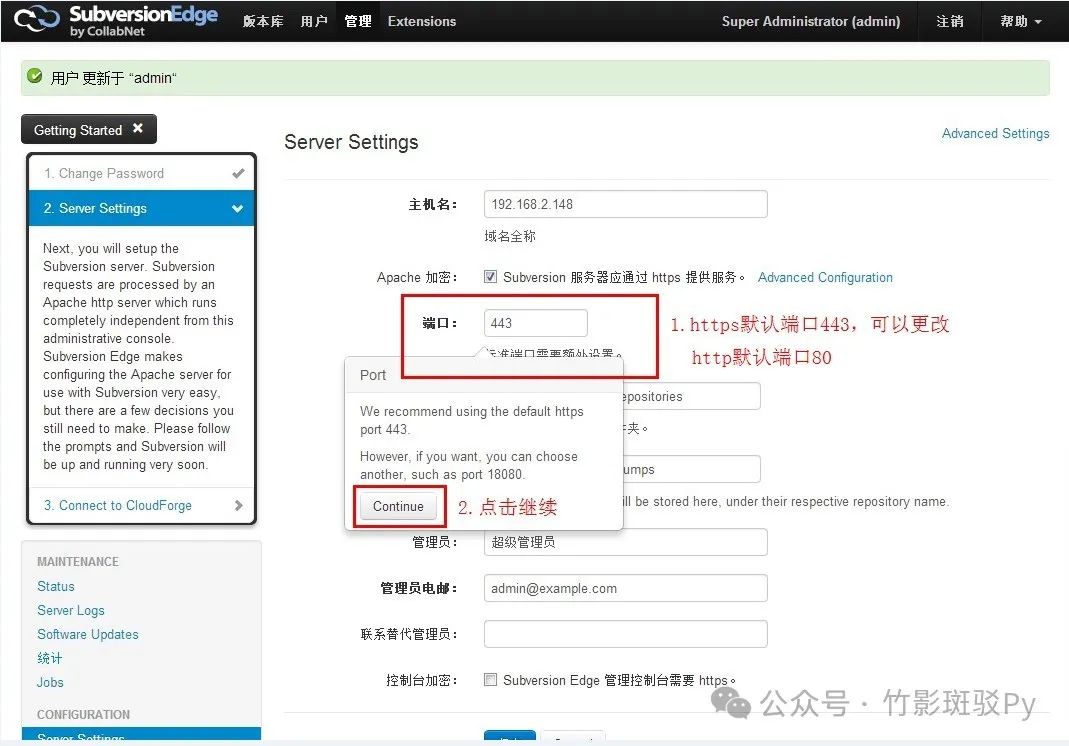Toggle Apache https encryption checkbox
1069x746 pixels.
(x=490, y=277)
